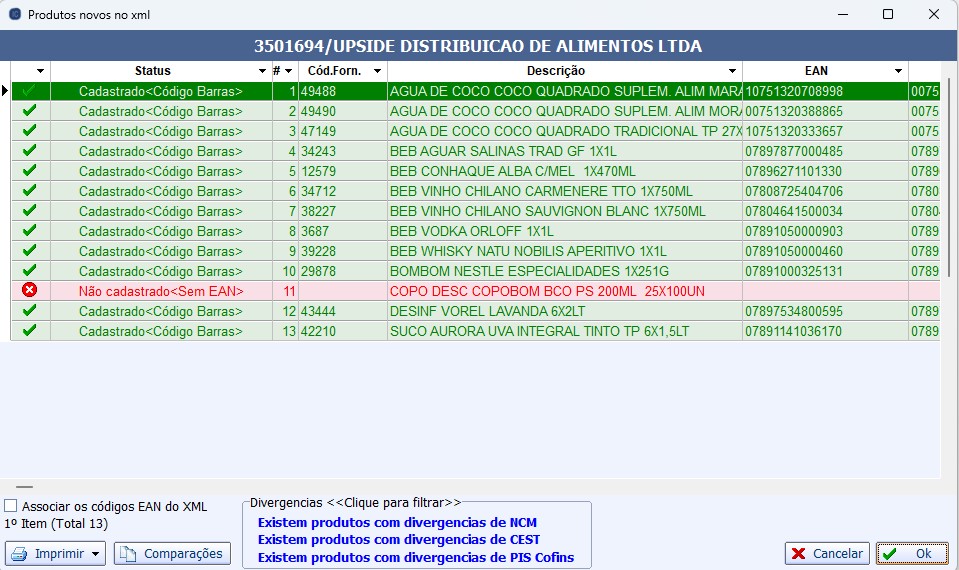Open the Comparações button
Screen dimensions: 959x570
tap(172, 553)
